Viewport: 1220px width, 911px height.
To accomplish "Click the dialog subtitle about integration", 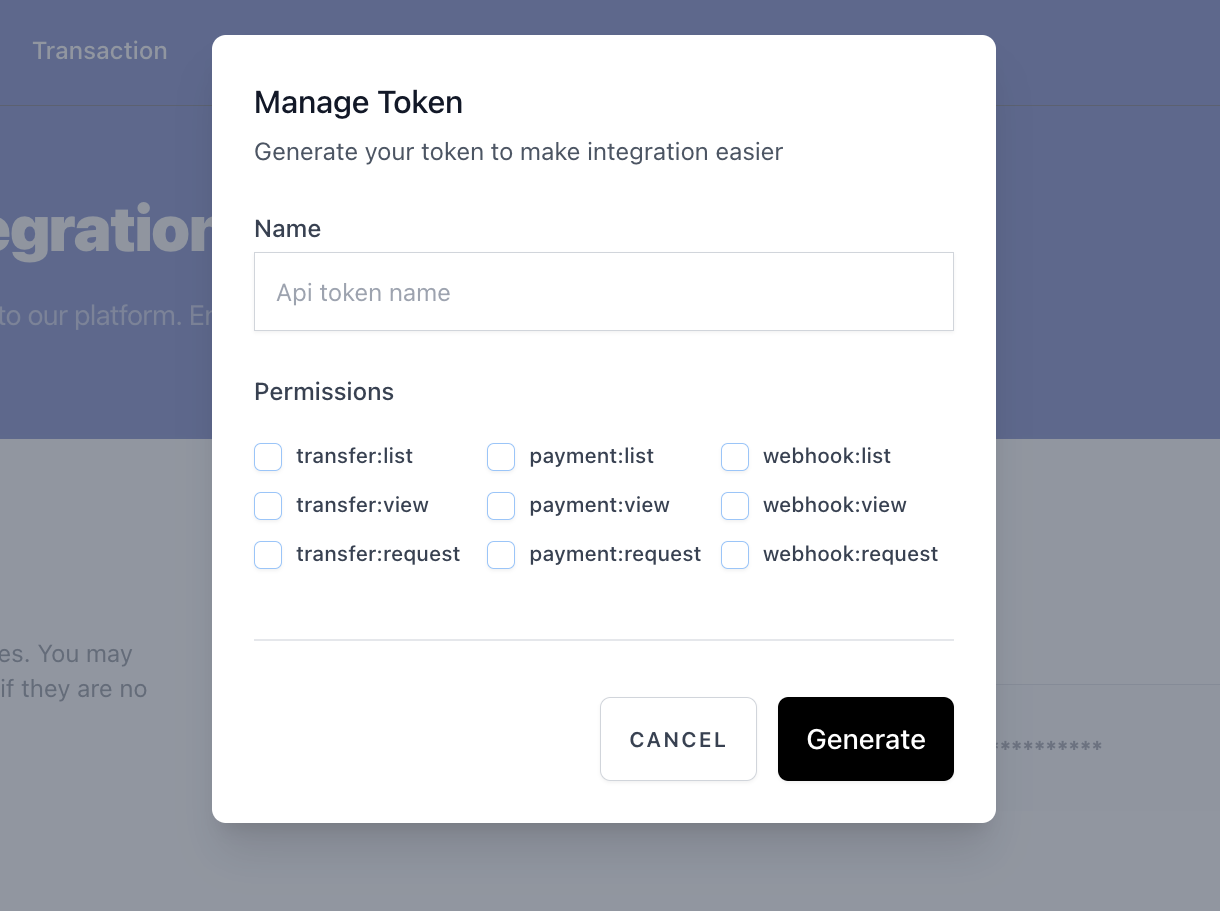I will coord(518,151).
